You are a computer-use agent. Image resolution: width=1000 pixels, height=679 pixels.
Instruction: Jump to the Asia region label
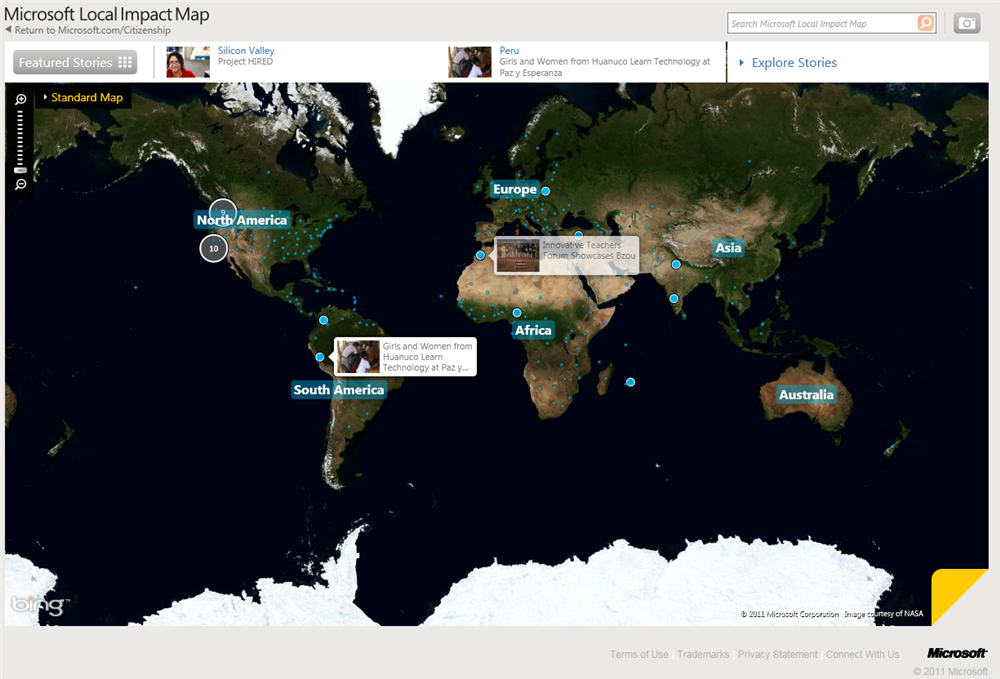(x=728, y=248)
